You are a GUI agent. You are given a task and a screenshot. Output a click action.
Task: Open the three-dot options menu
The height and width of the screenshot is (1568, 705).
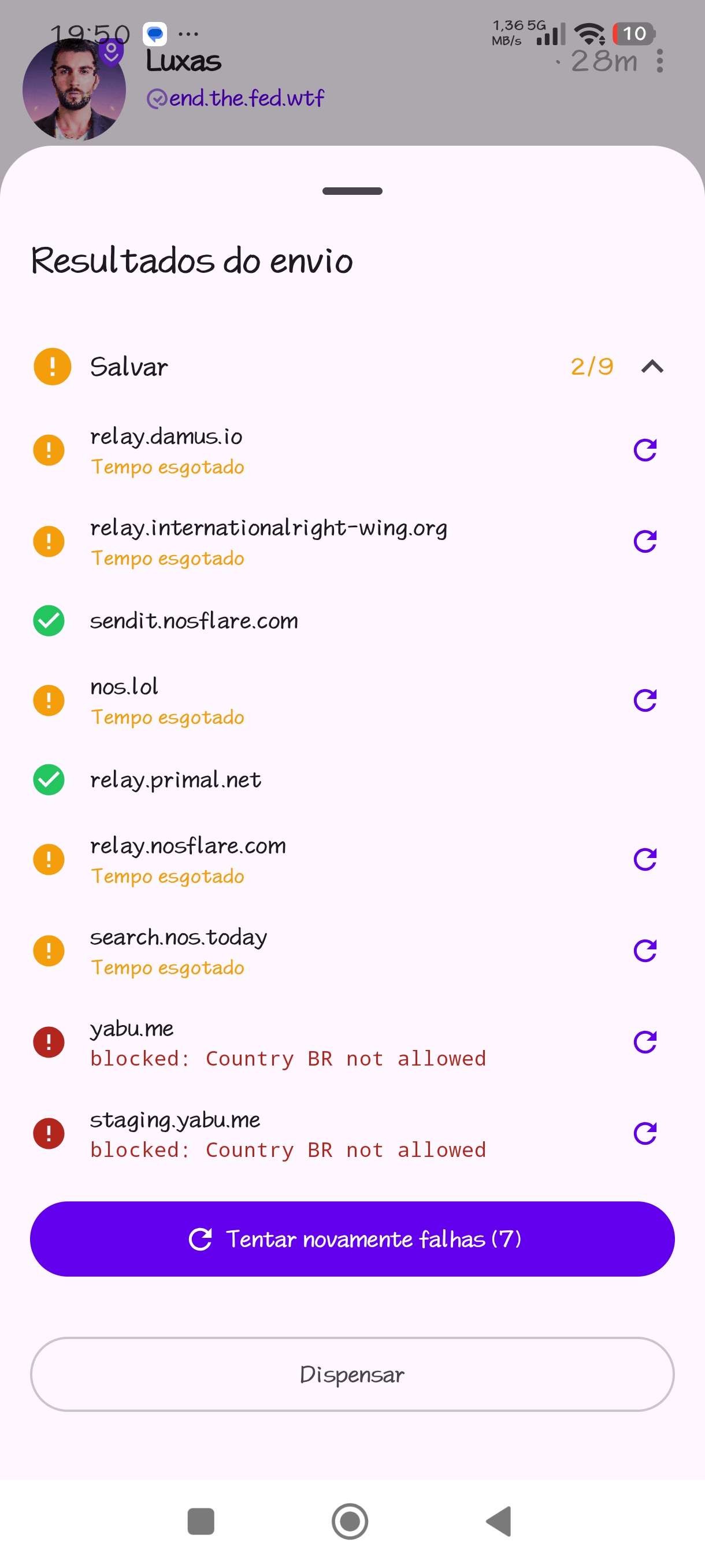pos(660,61)
